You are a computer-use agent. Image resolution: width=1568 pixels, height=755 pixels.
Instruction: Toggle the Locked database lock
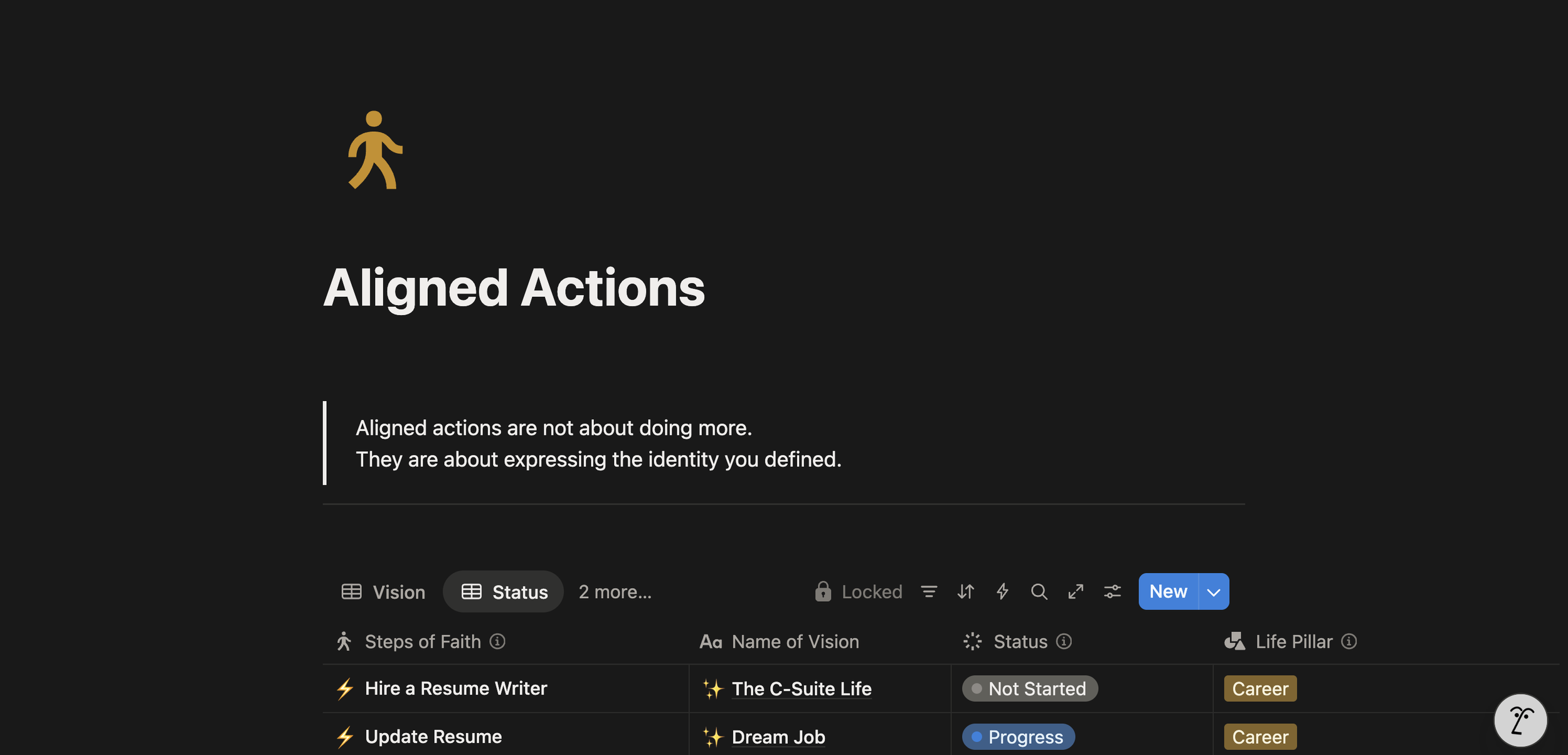click(x=858, y=591)
